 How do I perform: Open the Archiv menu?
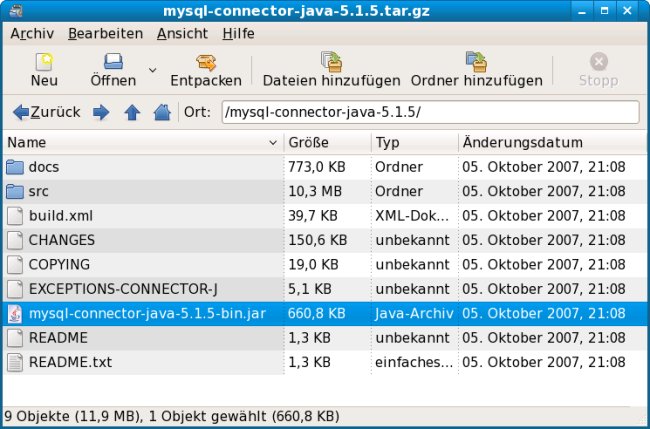32,33
